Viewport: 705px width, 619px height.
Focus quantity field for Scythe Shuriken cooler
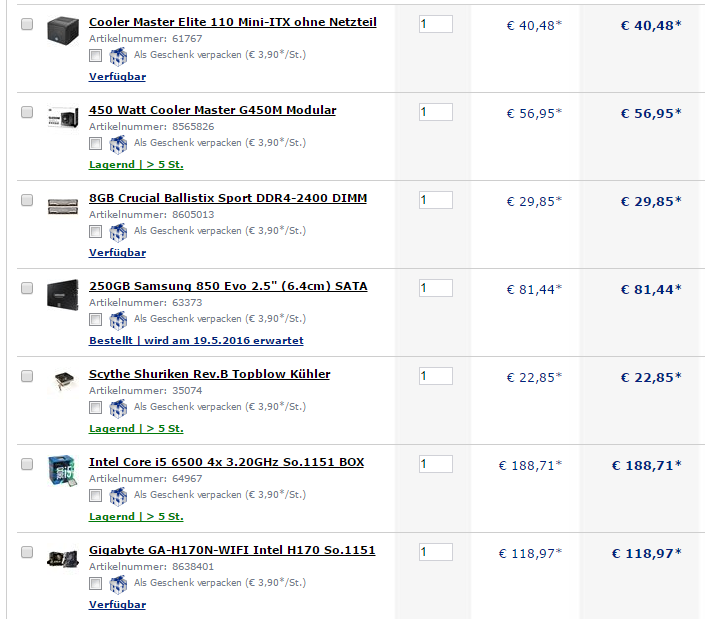pyautogui.click(x=436, y=376)
